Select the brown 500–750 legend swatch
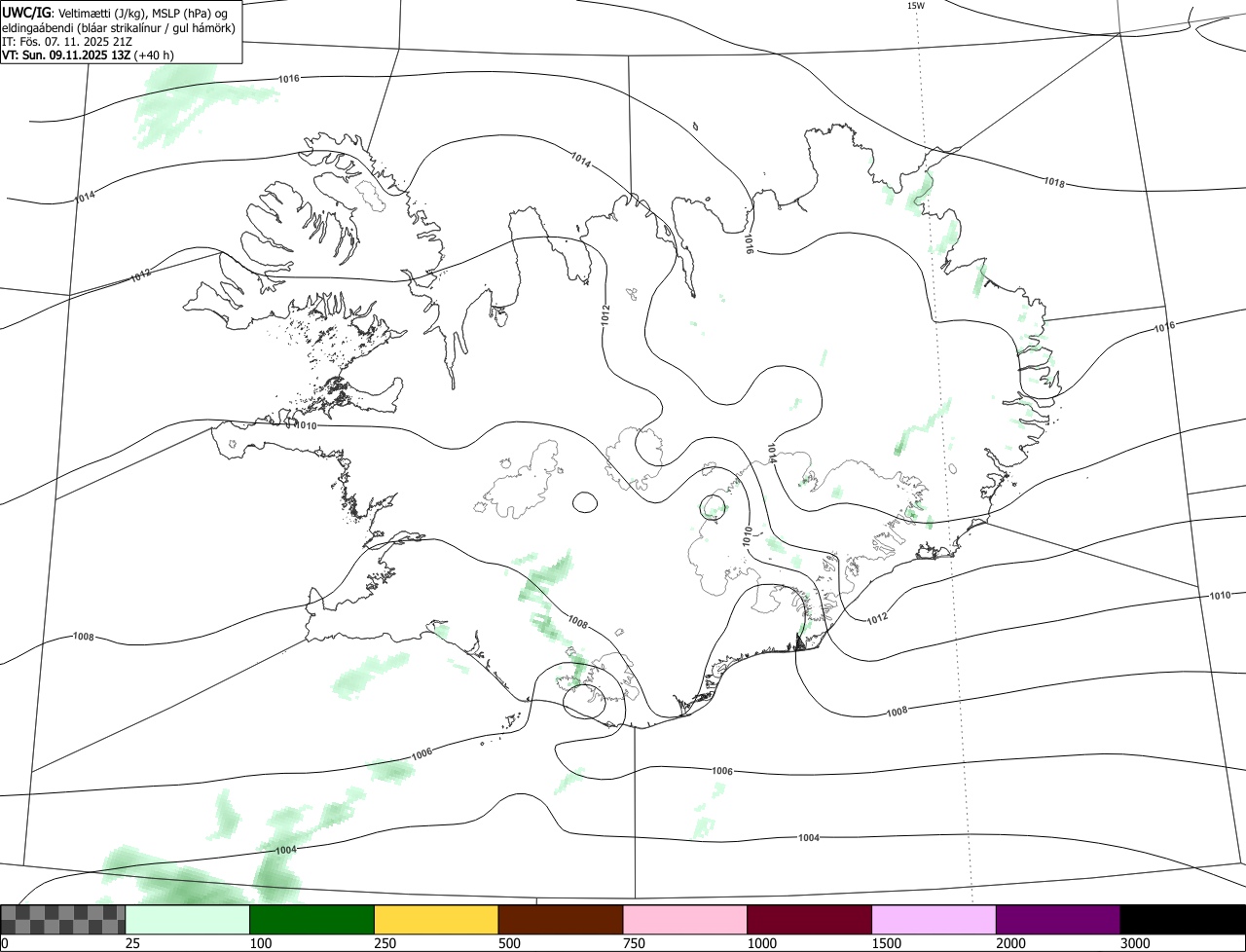This screenshot has width=1246, height=952. 561,919
